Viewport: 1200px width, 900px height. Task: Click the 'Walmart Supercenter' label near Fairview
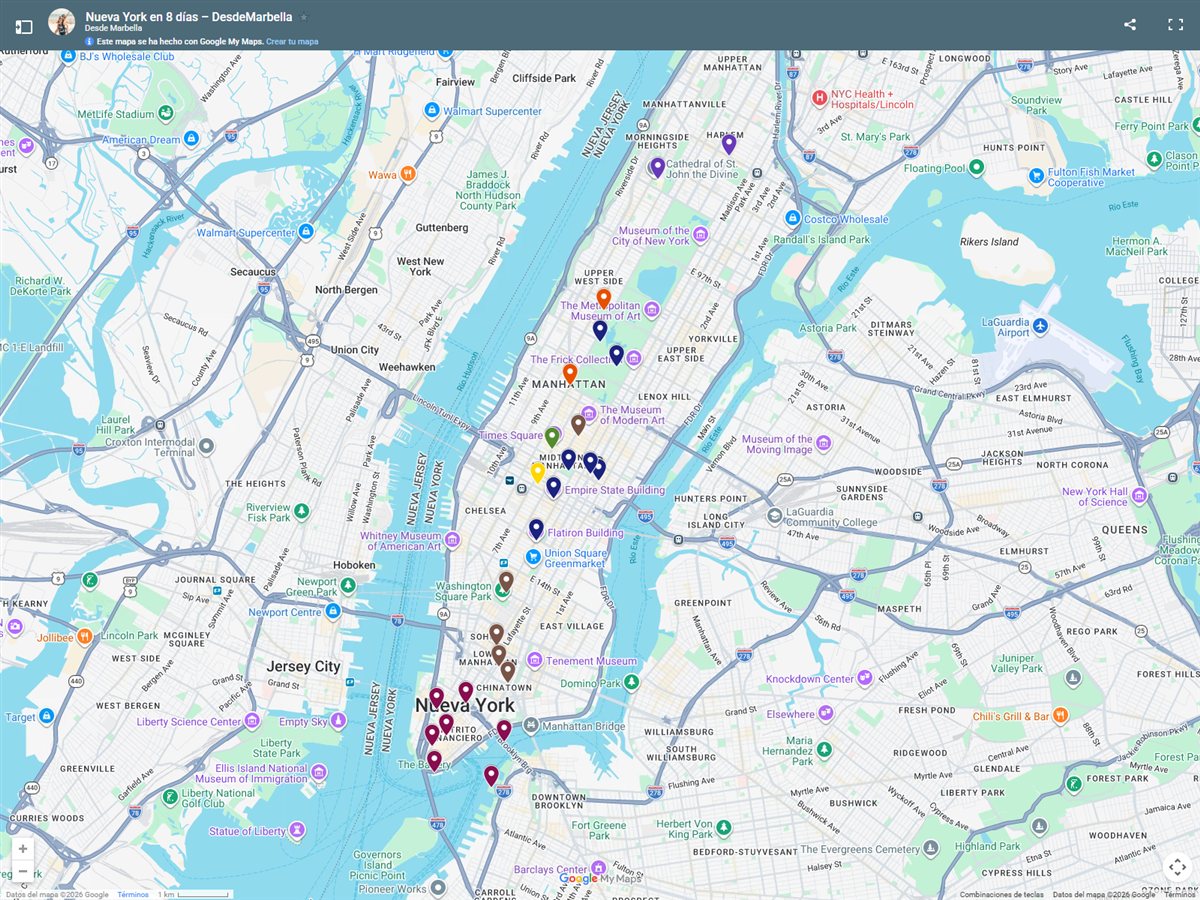pos(492,111)
